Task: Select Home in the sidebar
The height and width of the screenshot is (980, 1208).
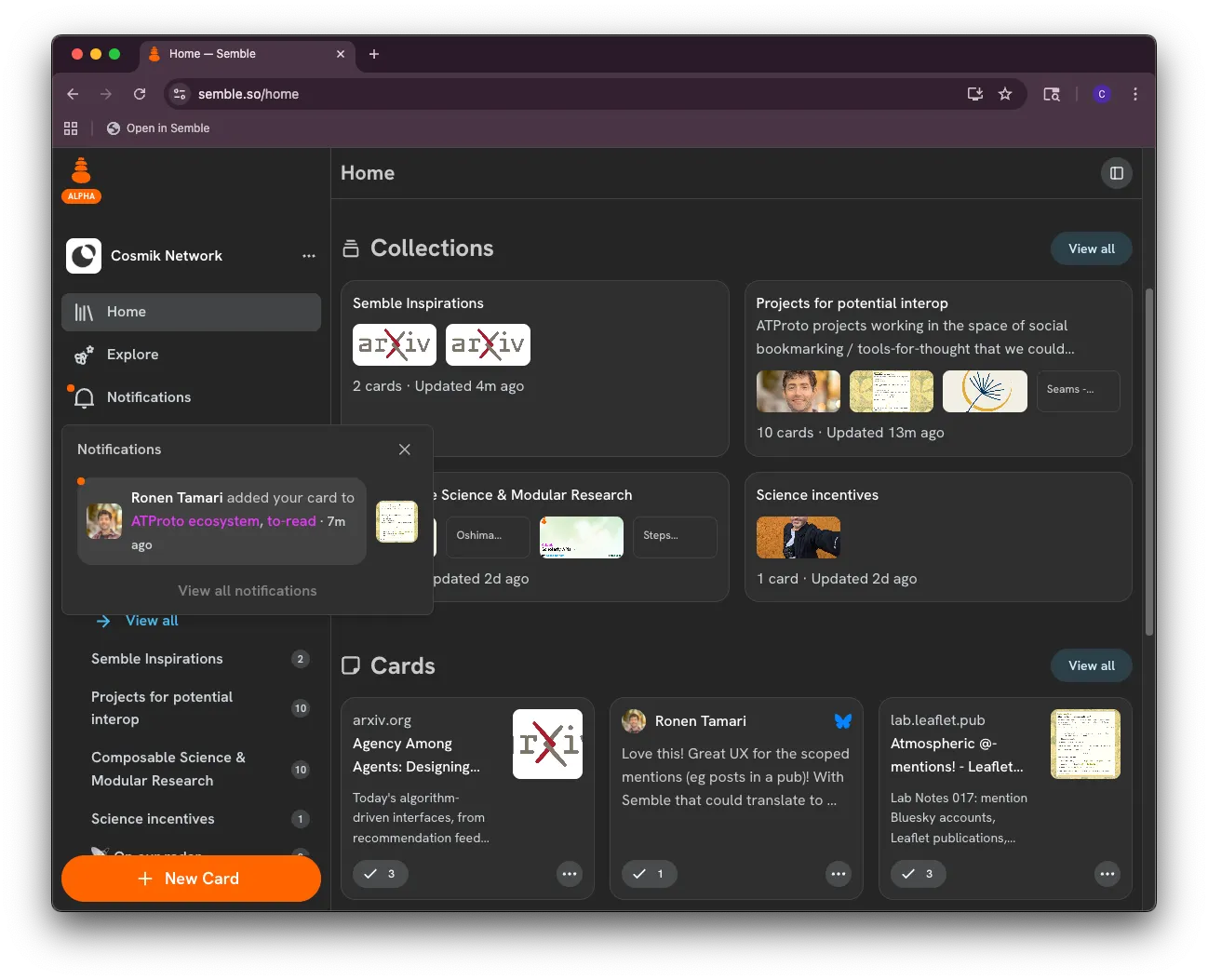Action: (x=191, y=313)
